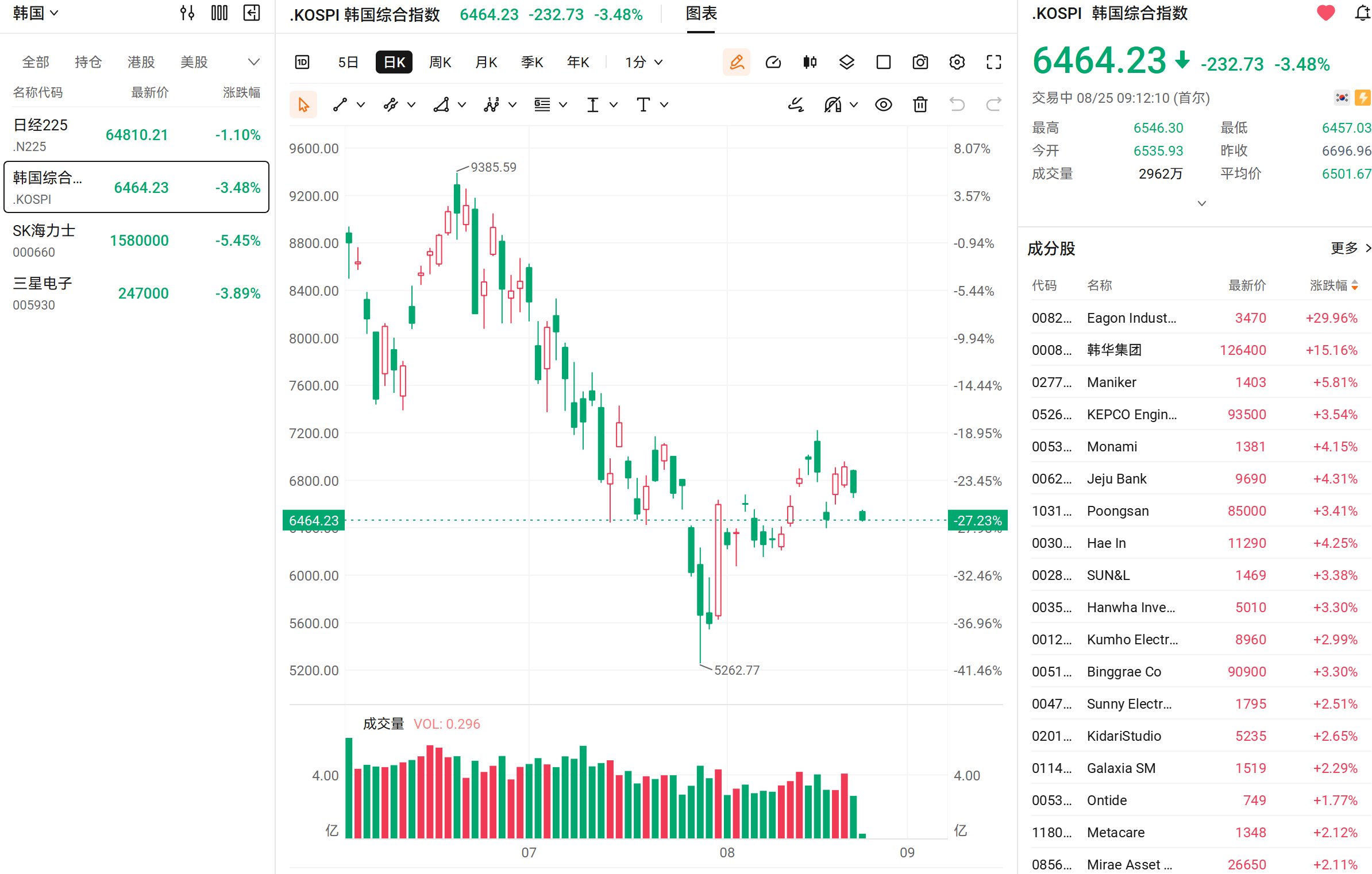This screenshot has width=1372, height=874.
Task: Toggle the orange drawing pencil mode
Action: tap(736, 62)
